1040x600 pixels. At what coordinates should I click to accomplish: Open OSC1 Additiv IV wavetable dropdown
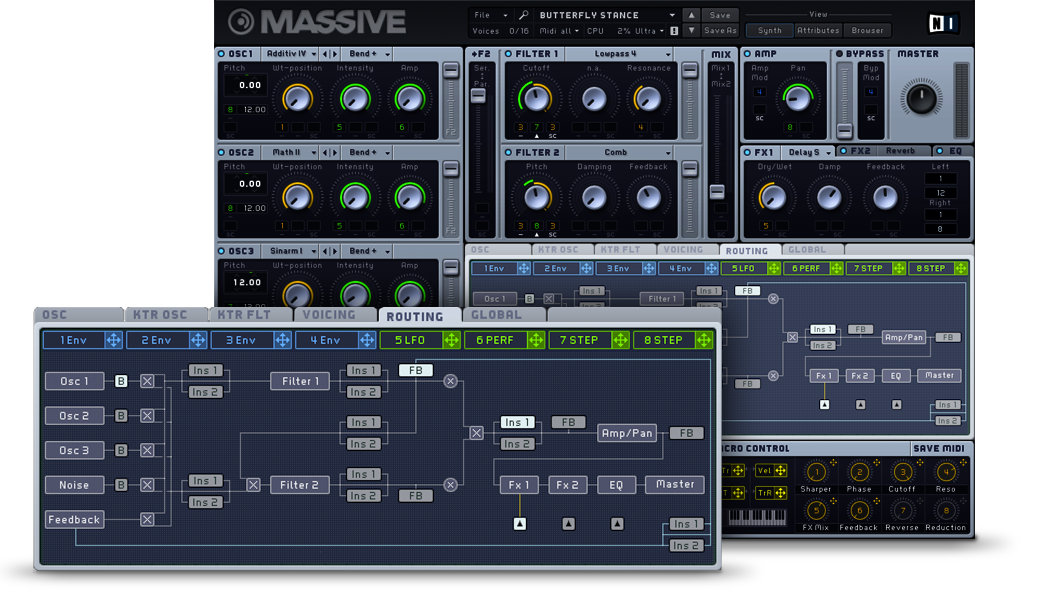click(x=291, y=54)
